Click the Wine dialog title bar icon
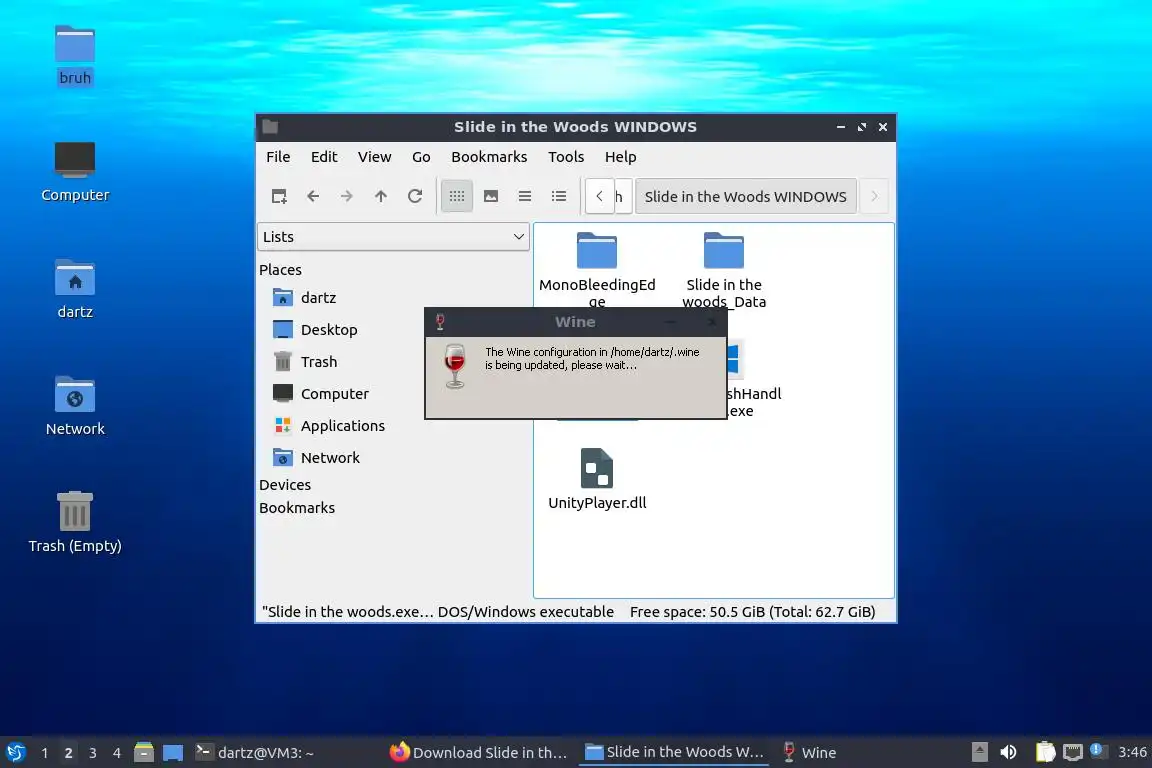This screenshot has width=1152, height=768. coord(440,322)
